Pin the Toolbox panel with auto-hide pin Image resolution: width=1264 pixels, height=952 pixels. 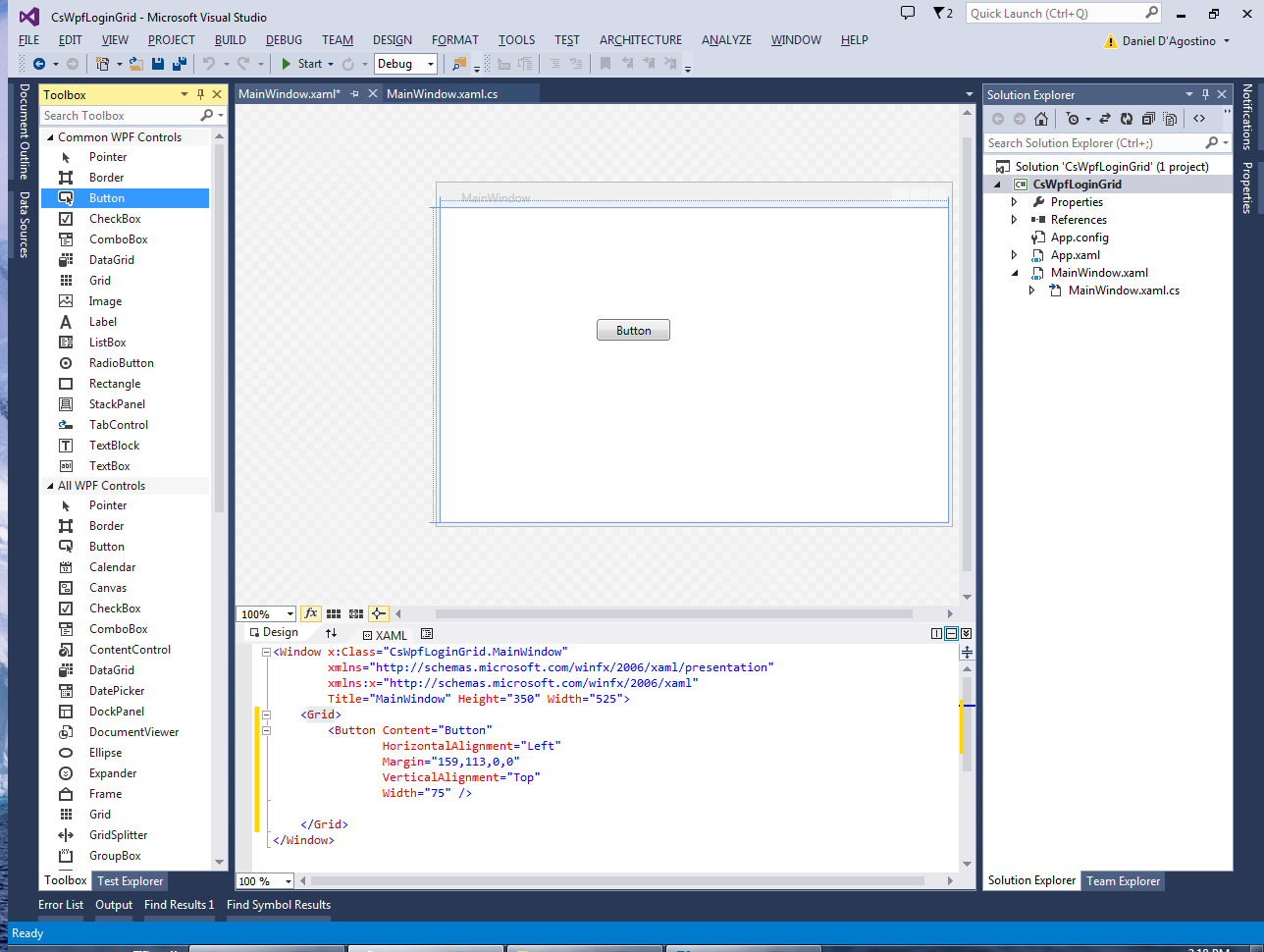coord(200,94)
